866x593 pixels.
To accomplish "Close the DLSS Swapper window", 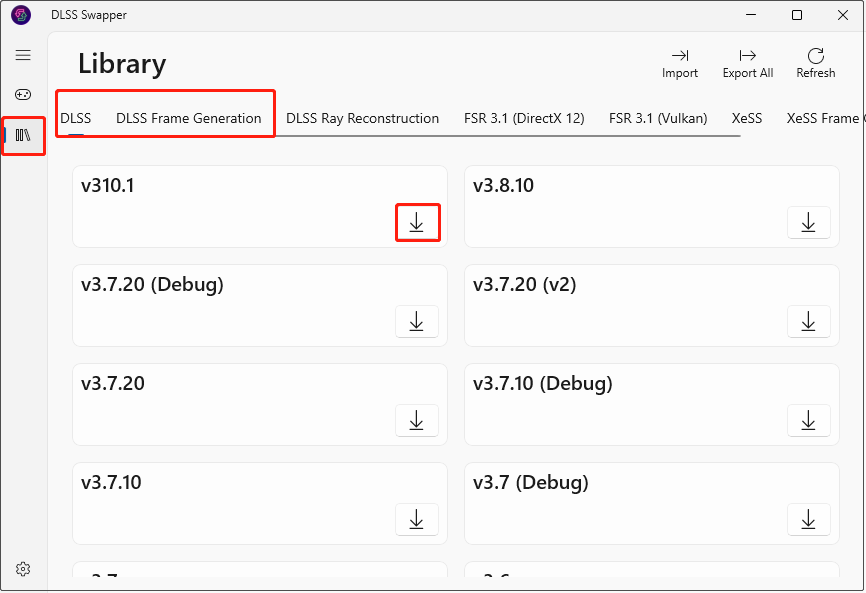I will [843, 15].
